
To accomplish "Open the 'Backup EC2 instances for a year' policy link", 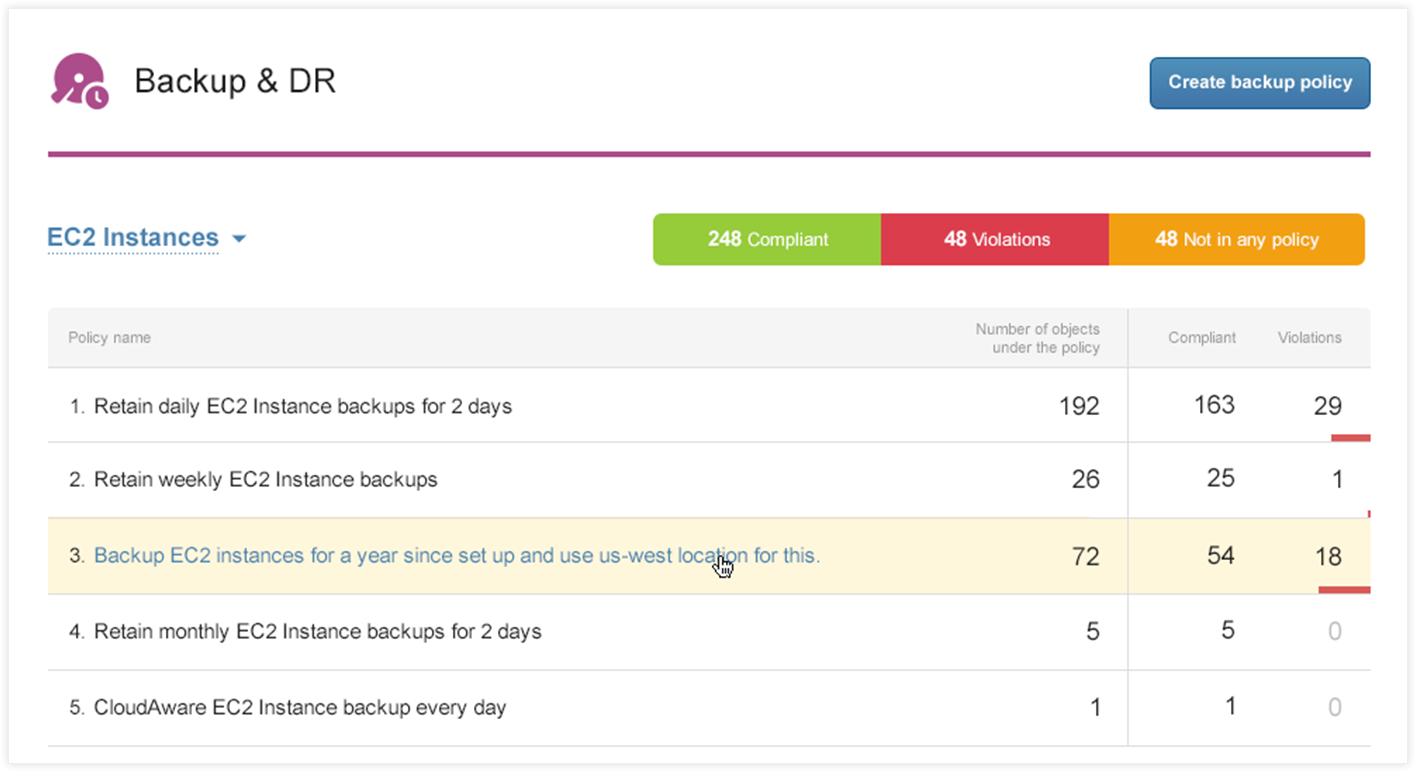I will tap(456, 555).
